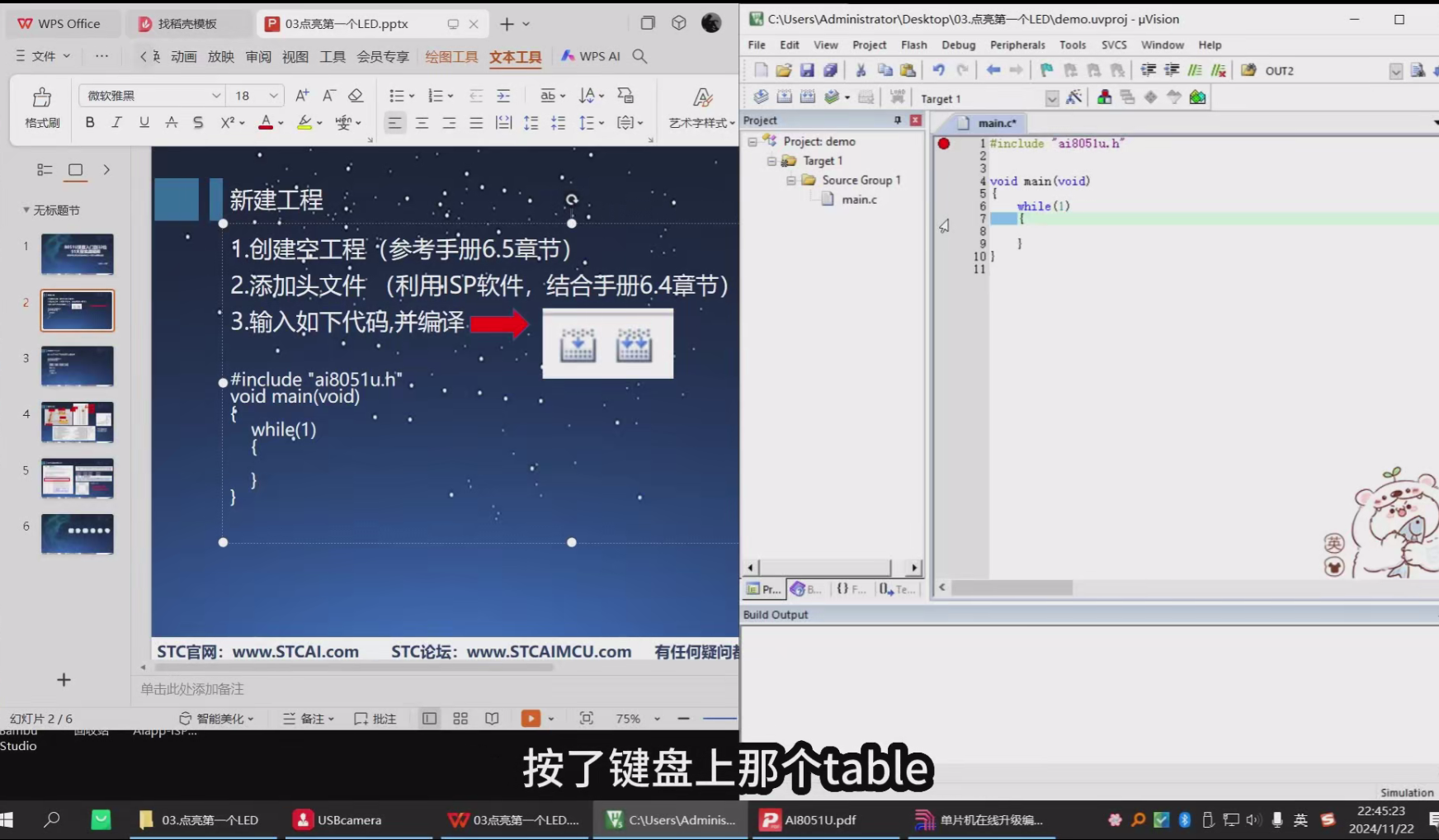1439x840 pixels.
Task: Navigate backwards with blue left arrow
Action: tap(993, 70)
